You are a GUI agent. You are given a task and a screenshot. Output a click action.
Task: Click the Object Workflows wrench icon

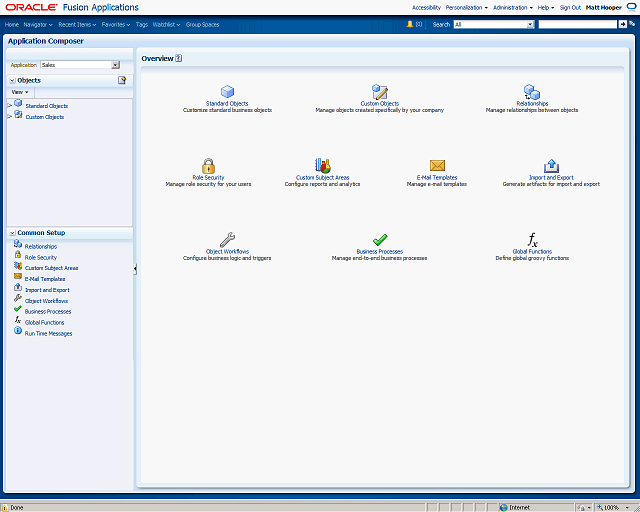tap(227, 240)
